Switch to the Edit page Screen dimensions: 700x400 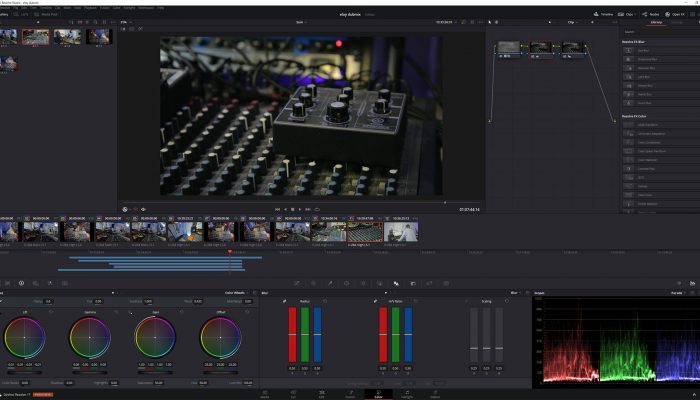pos(321,394)
